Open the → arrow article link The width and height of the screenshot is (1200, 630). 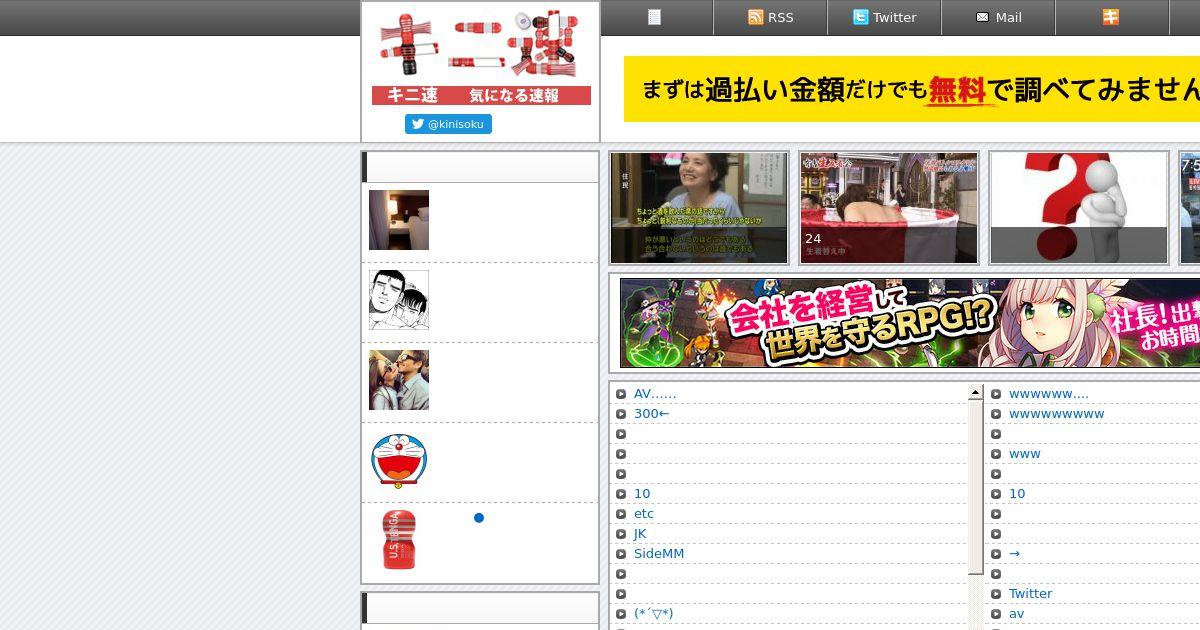coord(1014,554)
